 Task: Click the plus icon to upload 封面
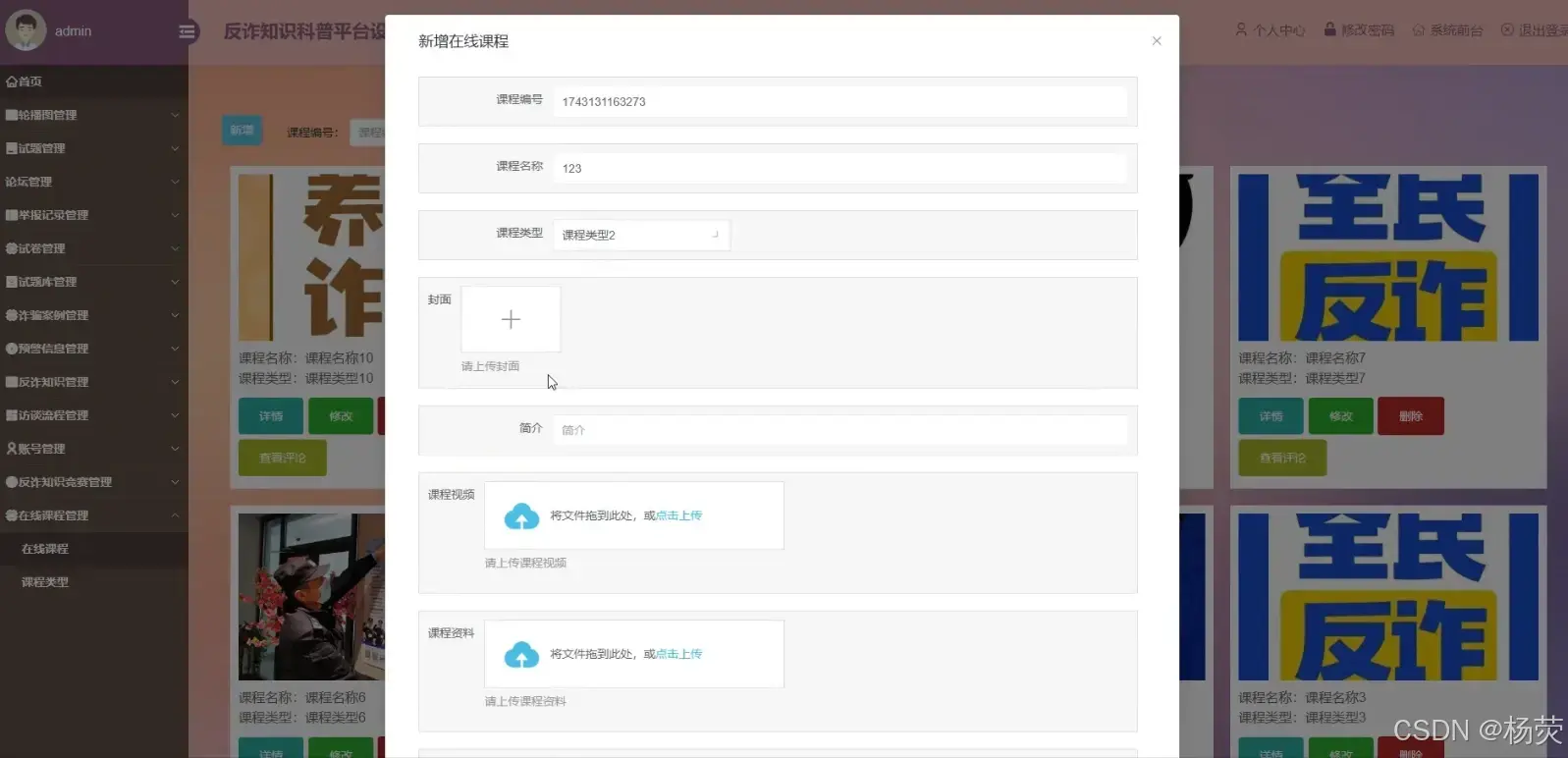[x=511, y=319]
